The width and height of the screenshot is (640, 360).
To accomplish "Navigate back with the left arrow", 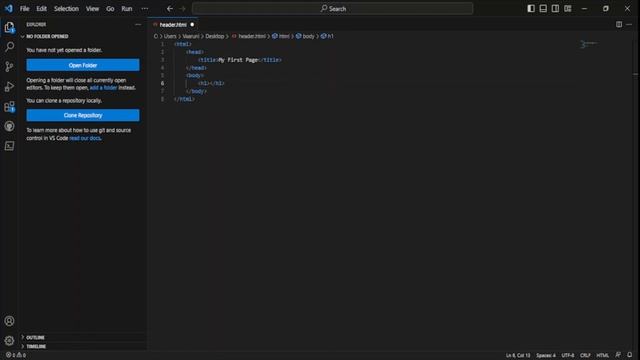I will [x=170, y=8].
